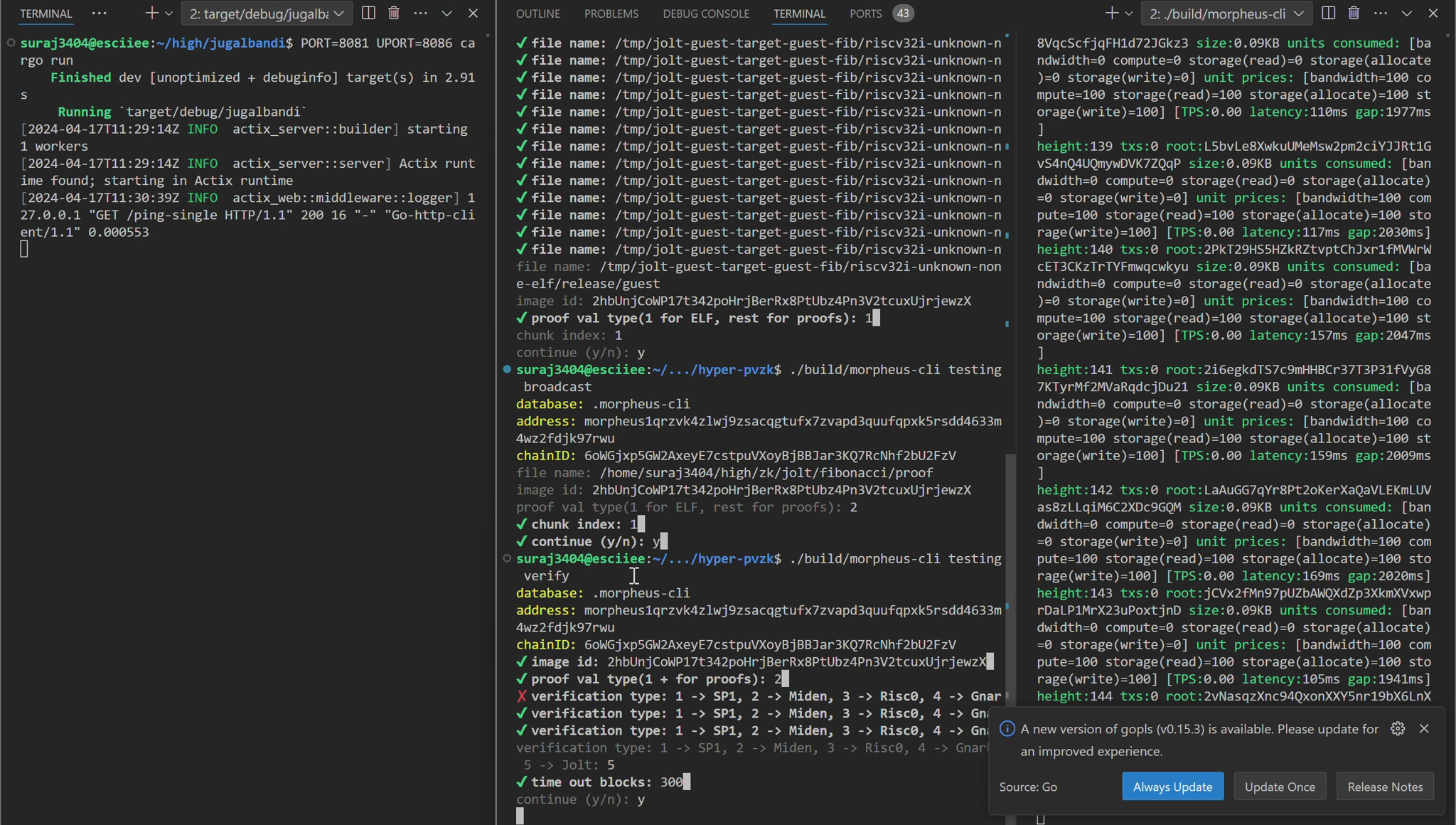Screen dimensions: 1456x825
Task: Toggle left panel size with chevron down
Action: pos(446,14)
